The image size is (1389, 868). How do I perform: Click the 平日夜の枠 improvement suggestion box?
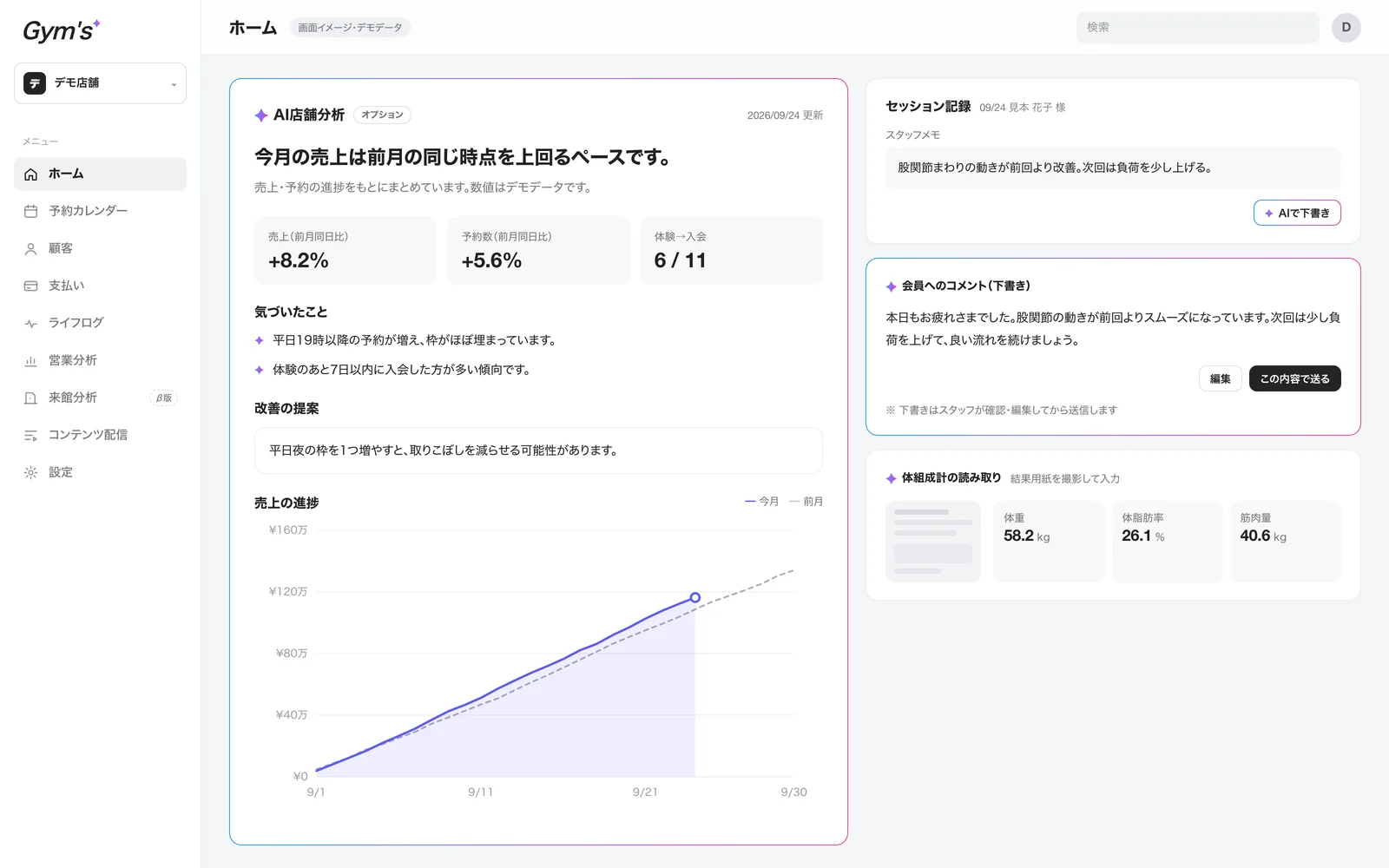tap(538, 450)
